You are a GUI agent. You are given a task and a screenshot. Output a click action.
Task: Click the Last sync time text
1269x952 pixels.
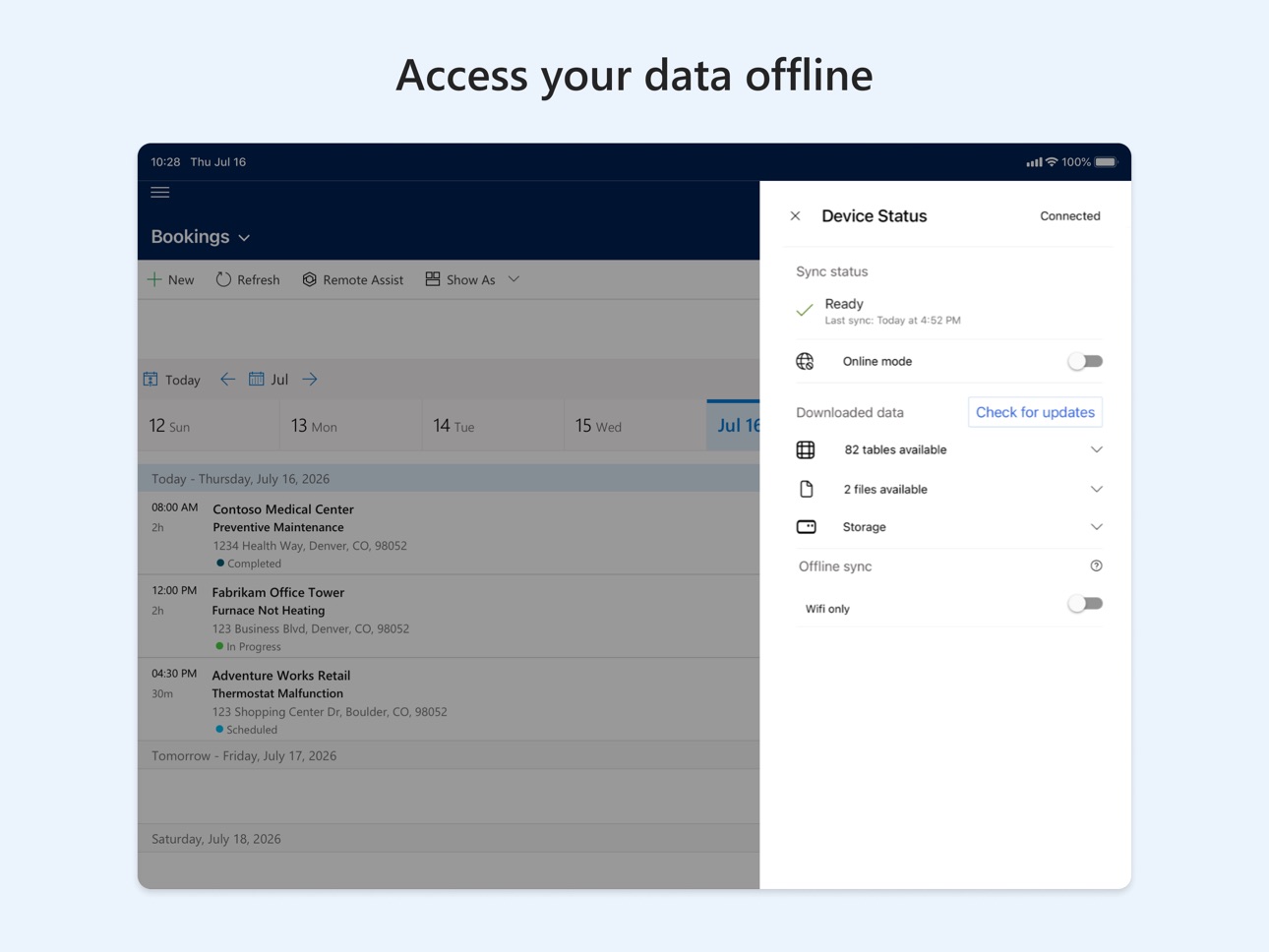892,321
